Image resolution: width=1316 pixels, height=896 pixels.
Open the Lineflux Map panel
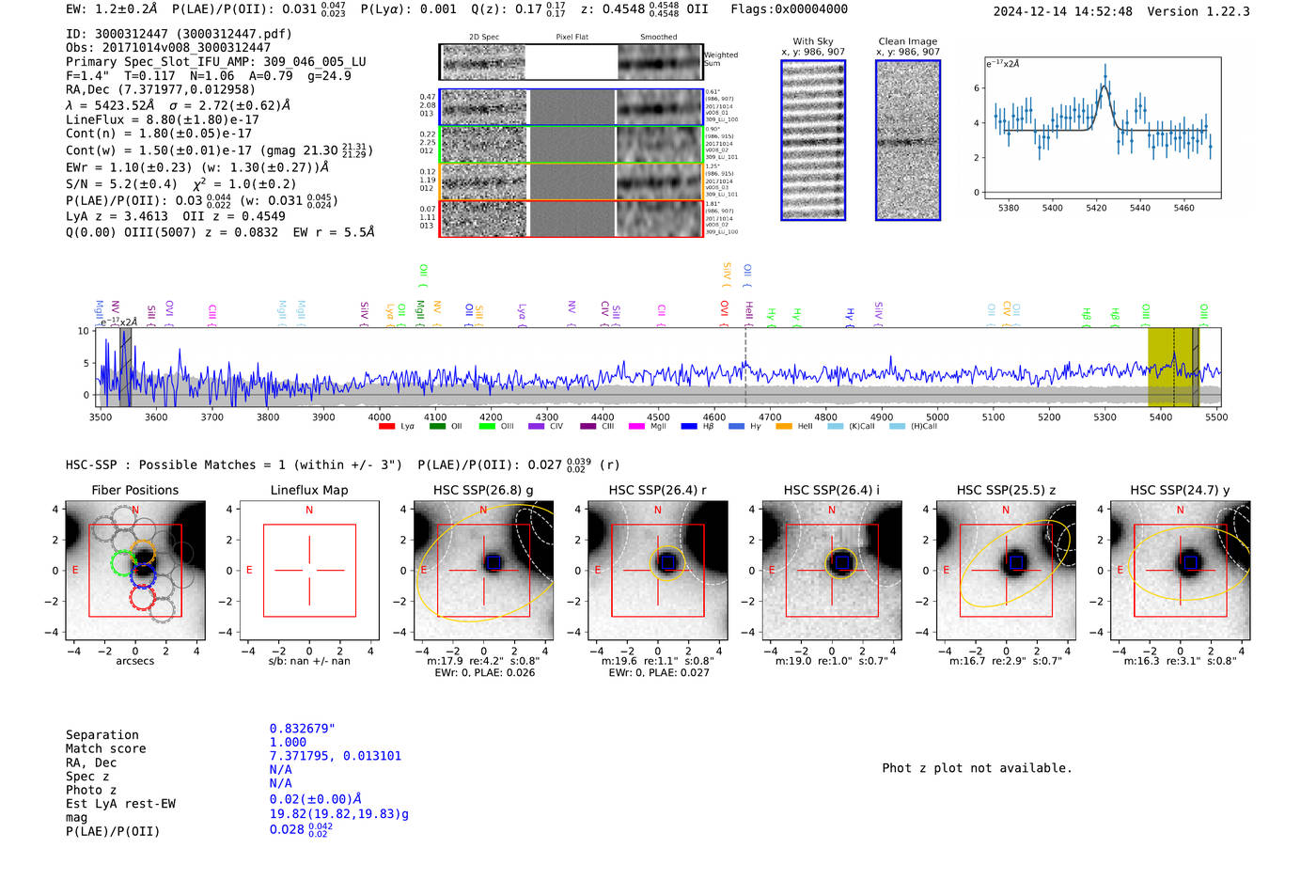pos(309,571)
